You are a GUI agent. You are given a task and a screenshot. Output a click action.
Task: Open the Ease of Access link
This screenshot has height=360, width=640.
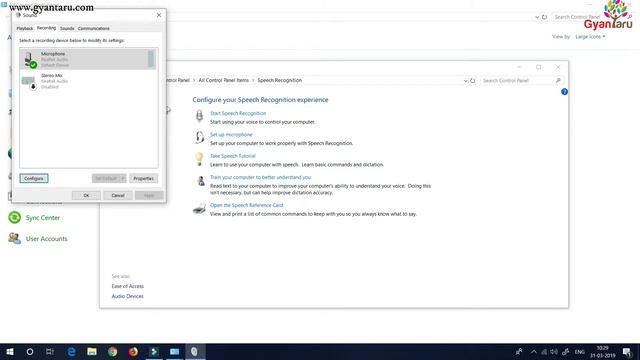(x=128, y=286)
